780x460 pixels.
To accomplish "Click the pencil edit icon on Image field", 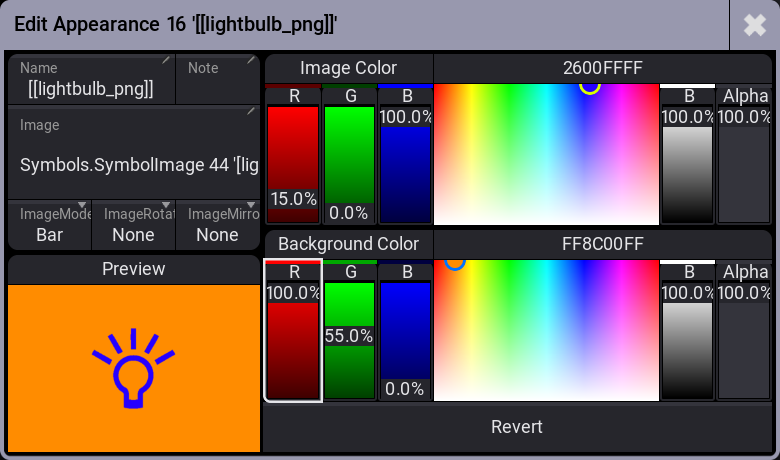I will coord(251,111).
